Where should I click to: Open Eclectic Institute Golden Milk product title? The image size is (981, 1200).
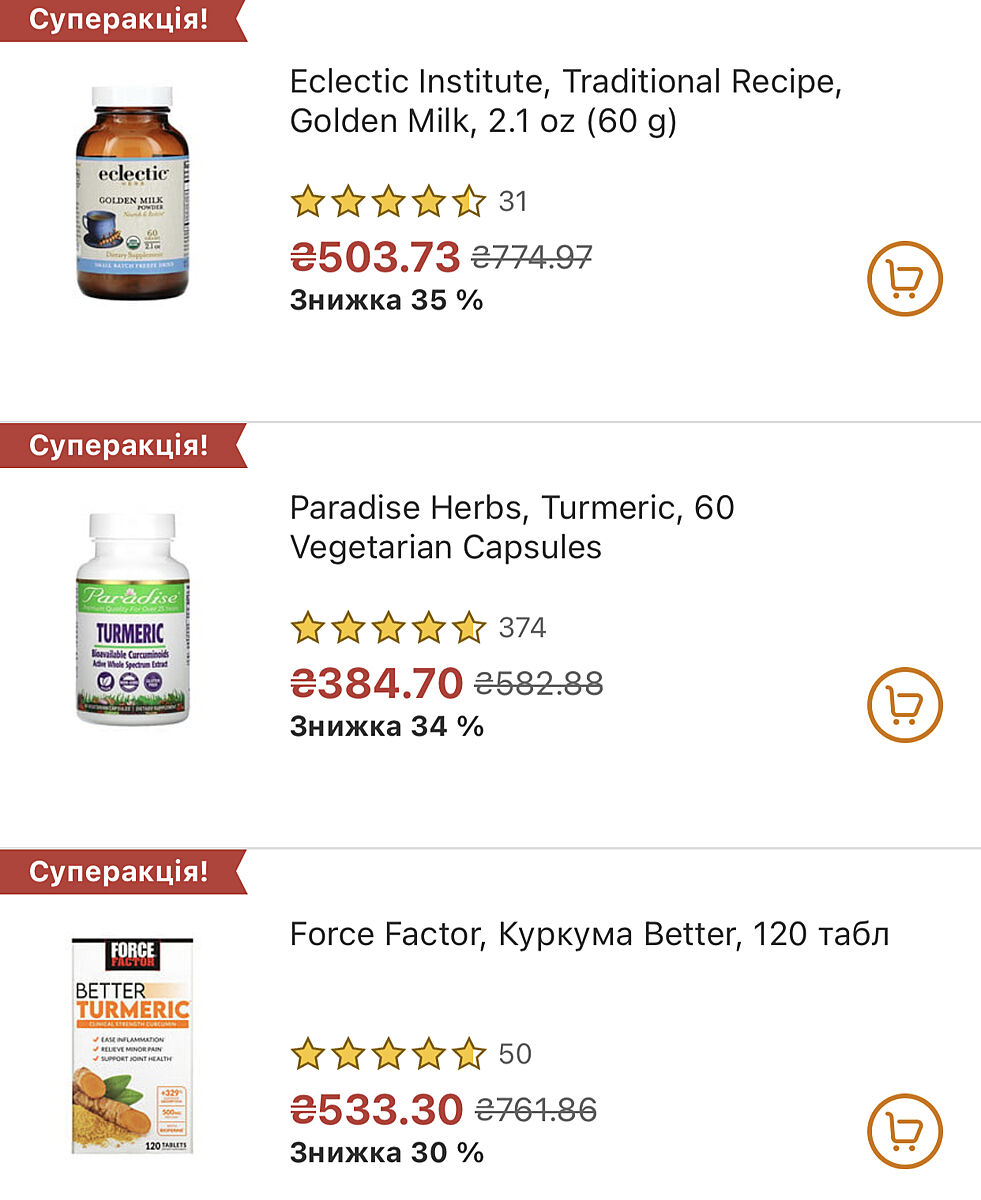565,101
